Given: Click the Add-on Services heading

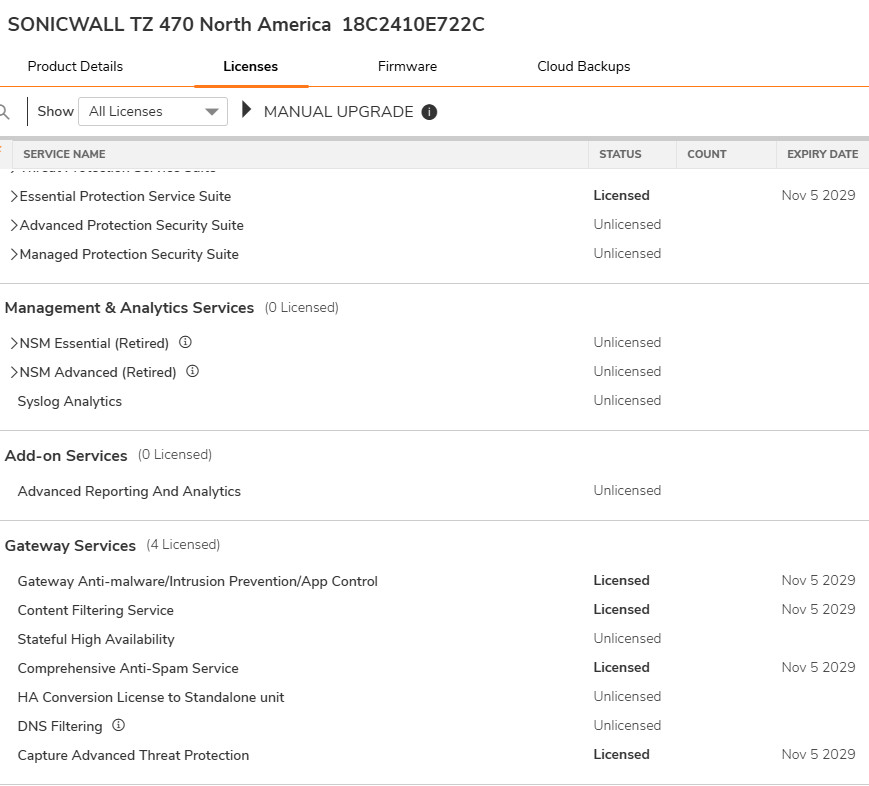Looking at the screenshot, I should tap(66, 456).
